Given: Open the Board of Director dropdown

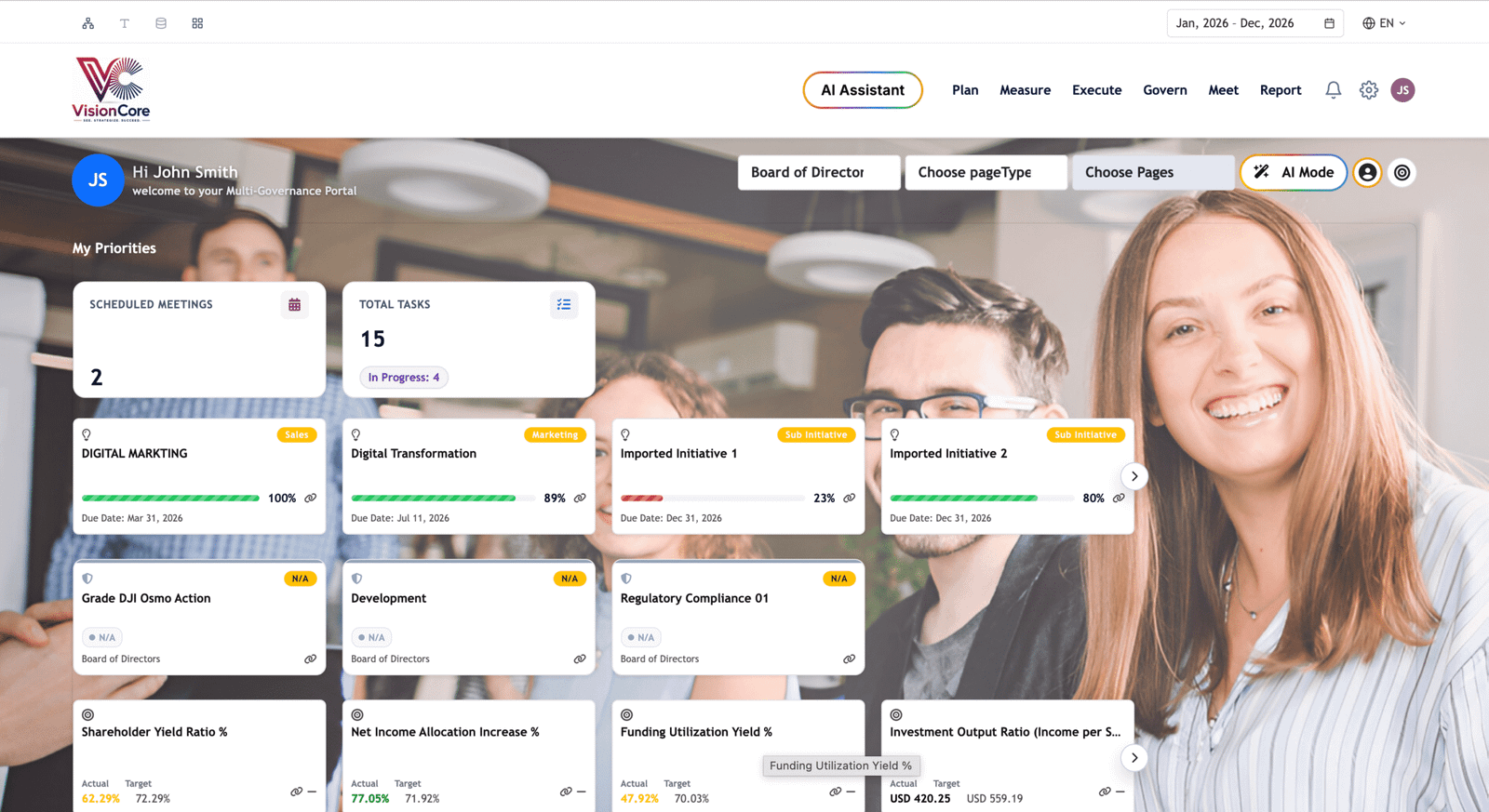Looking at the screenshot, I should pos(819,172).
